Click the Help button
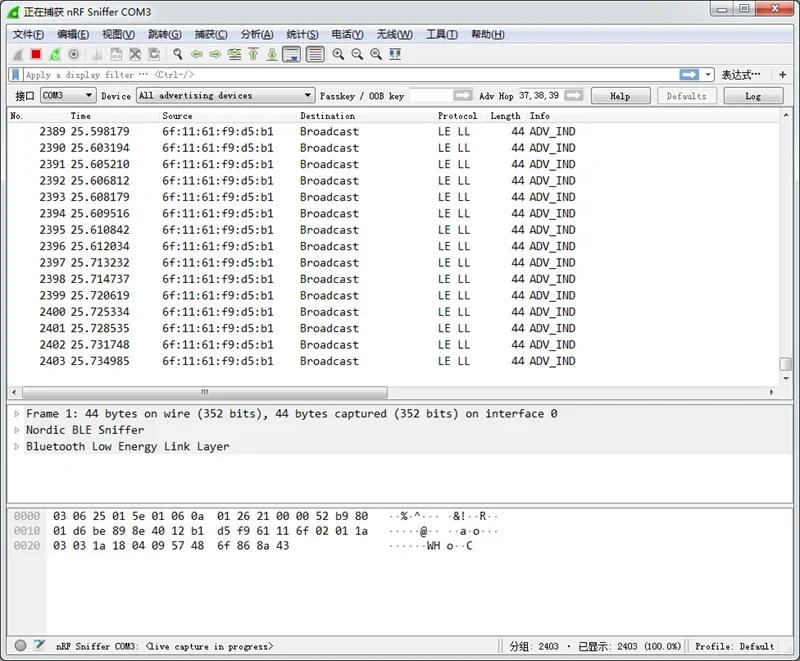 tap(620, 96)
